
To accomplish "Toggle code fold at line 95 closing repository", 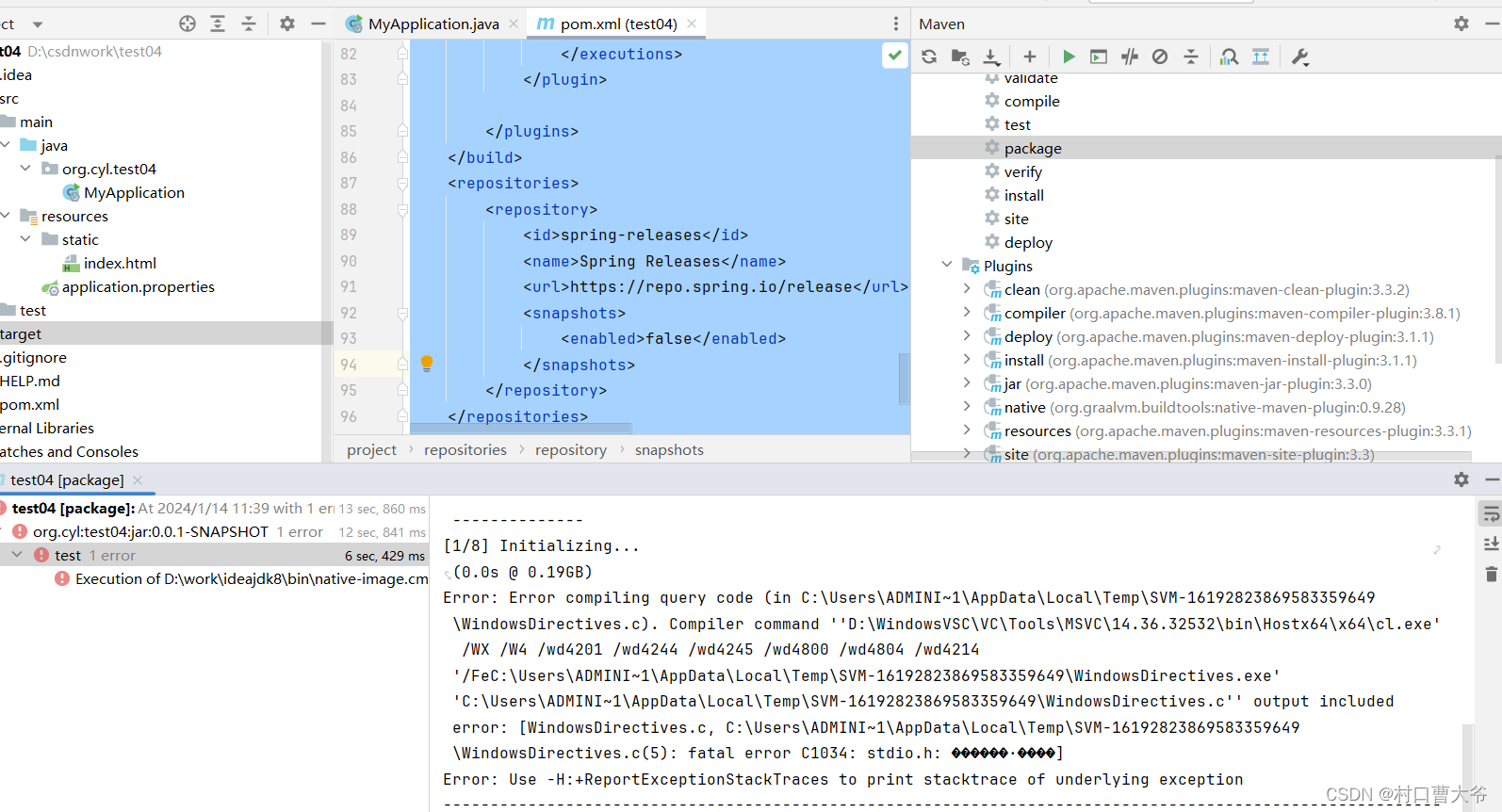I will pyautogui.click(x=402, y=390).
